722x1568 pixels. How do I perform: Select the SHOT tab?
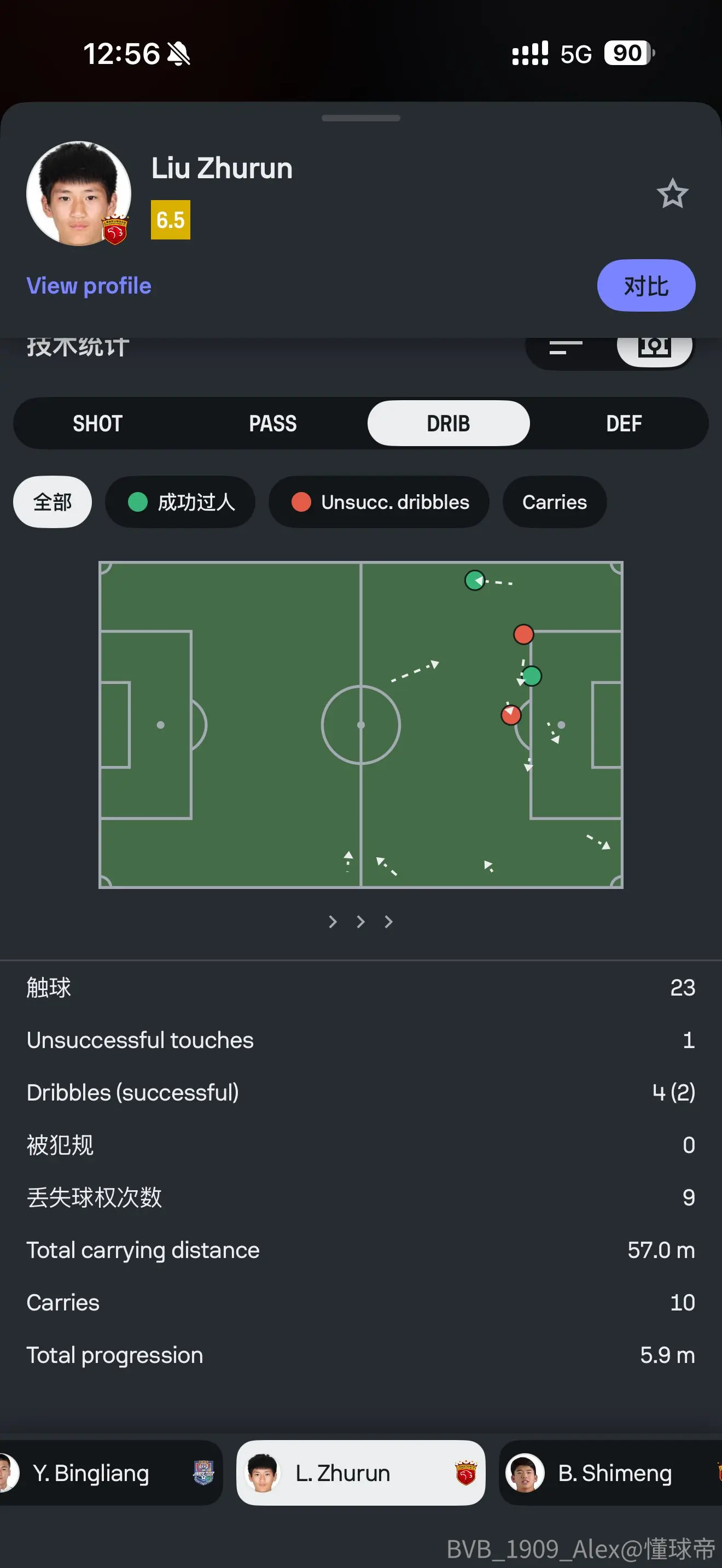97,424
